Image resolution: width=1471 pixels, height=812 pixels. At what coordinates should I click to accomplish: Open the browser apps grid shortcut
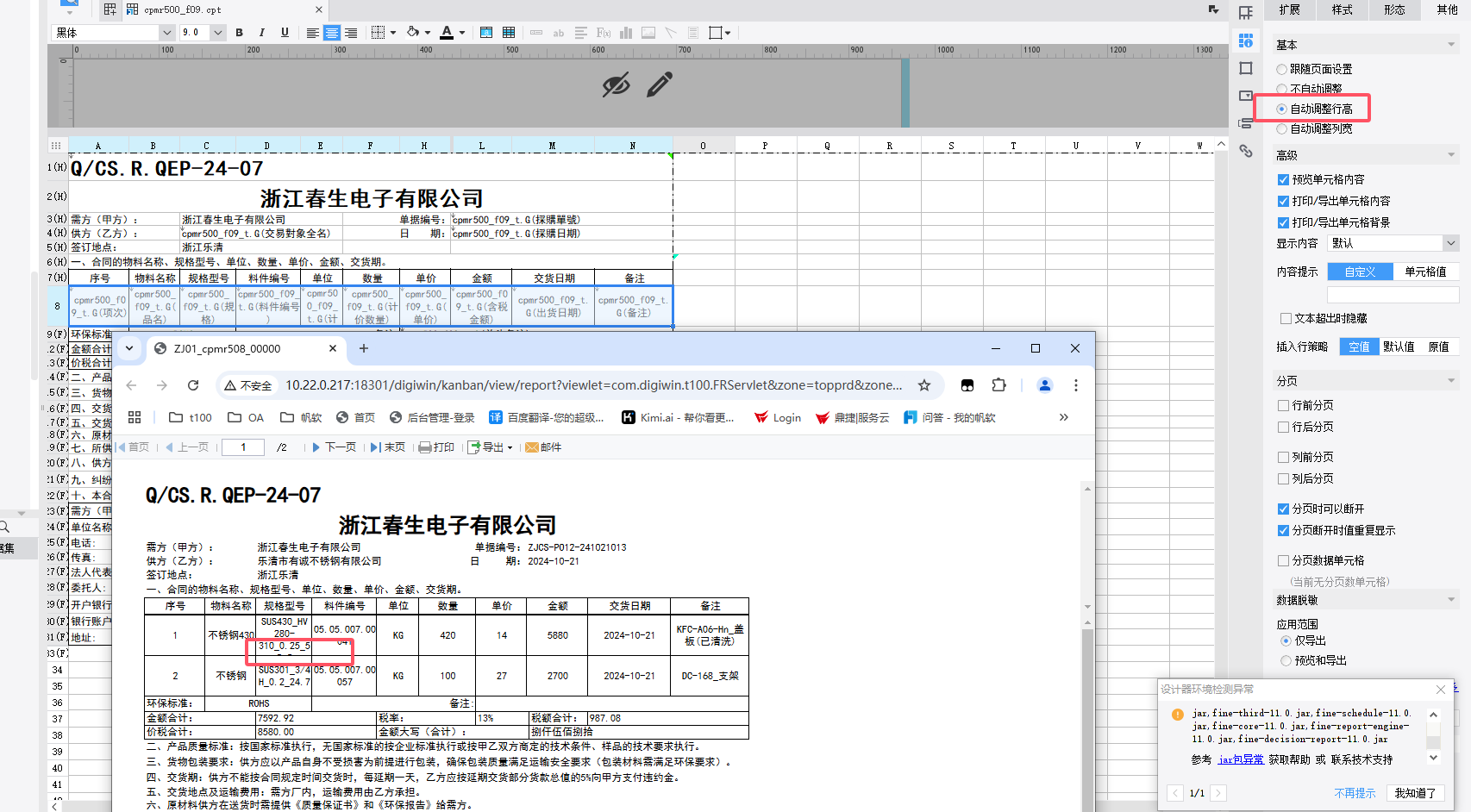click(x=135, y=417)
